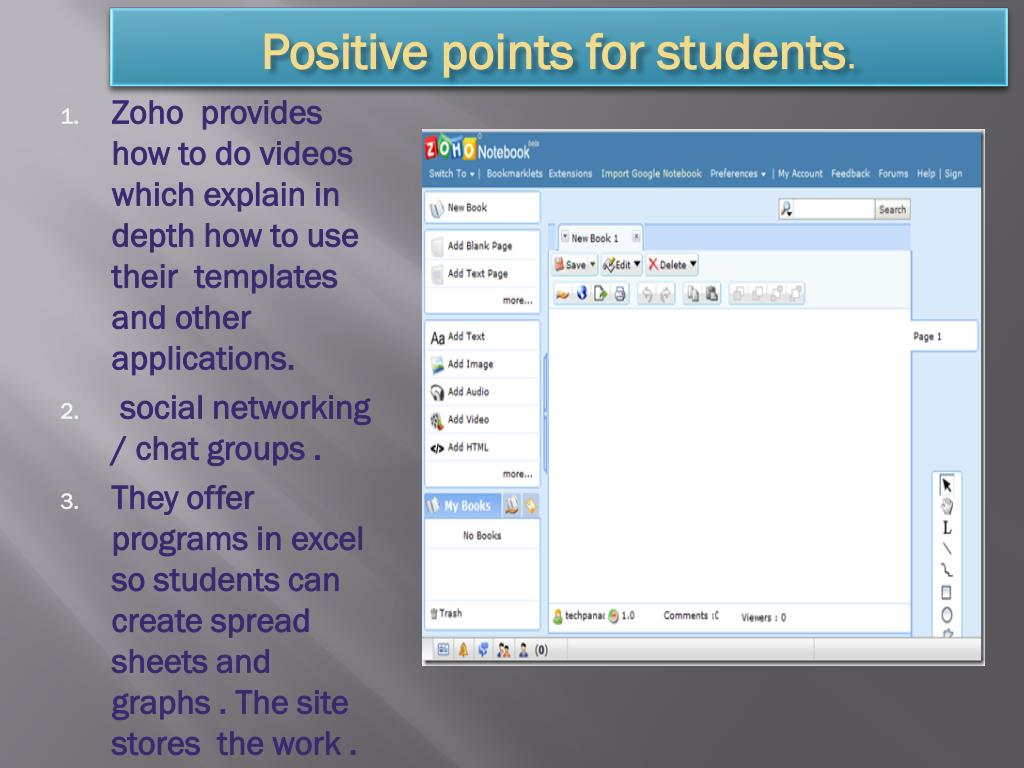Select the Page 1 tab

944,336
